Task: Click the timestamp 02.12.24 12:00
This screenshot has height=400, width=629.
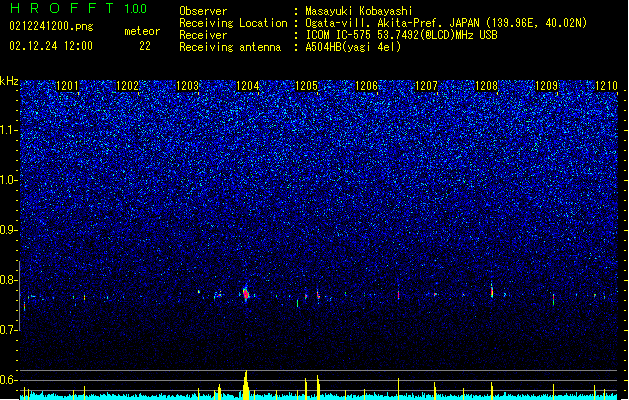Action: pyautogui.click(x=51, y=46)
